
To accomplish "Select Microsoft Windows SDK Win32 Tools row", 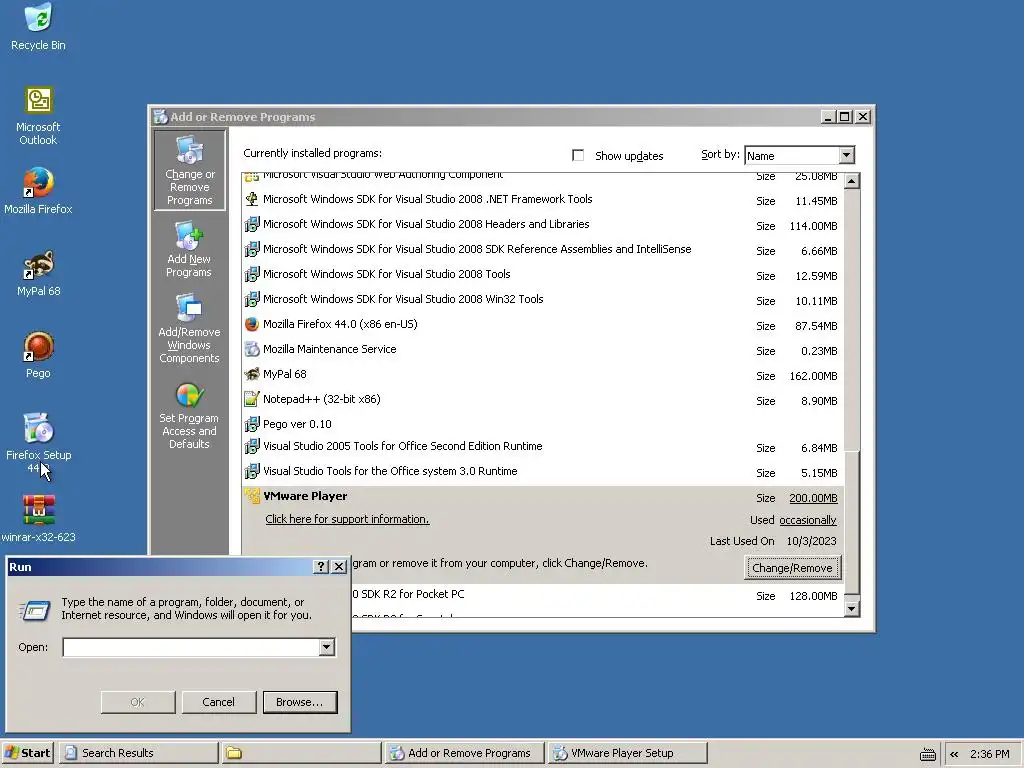I will 543,300.
